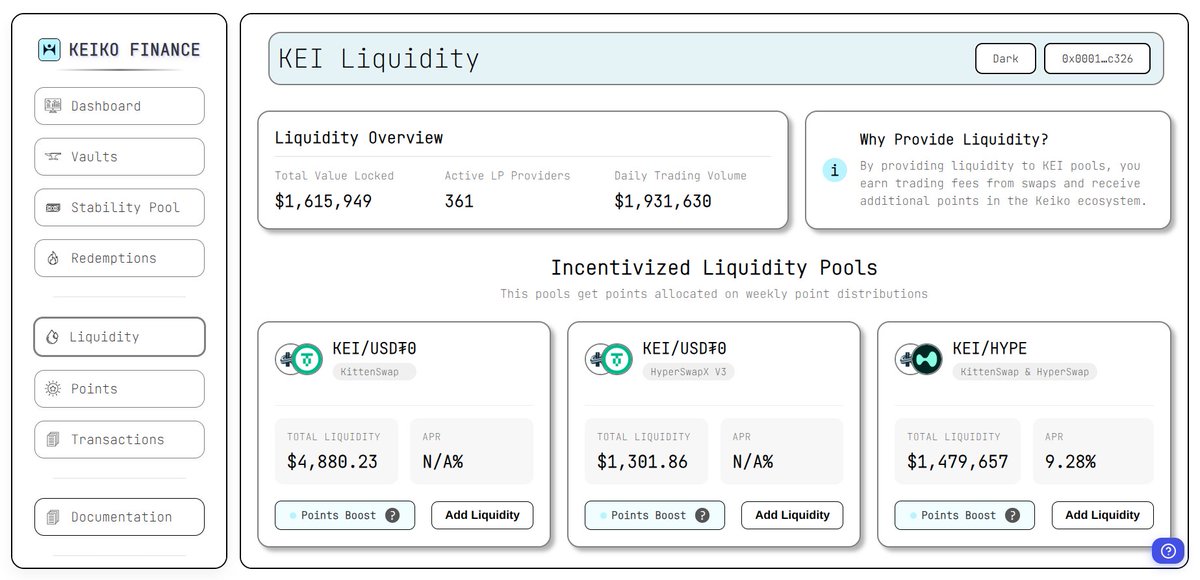The height and width of the screenshot is (580, 1200).
Task: Open the Points page
Action: pos(119,389)
